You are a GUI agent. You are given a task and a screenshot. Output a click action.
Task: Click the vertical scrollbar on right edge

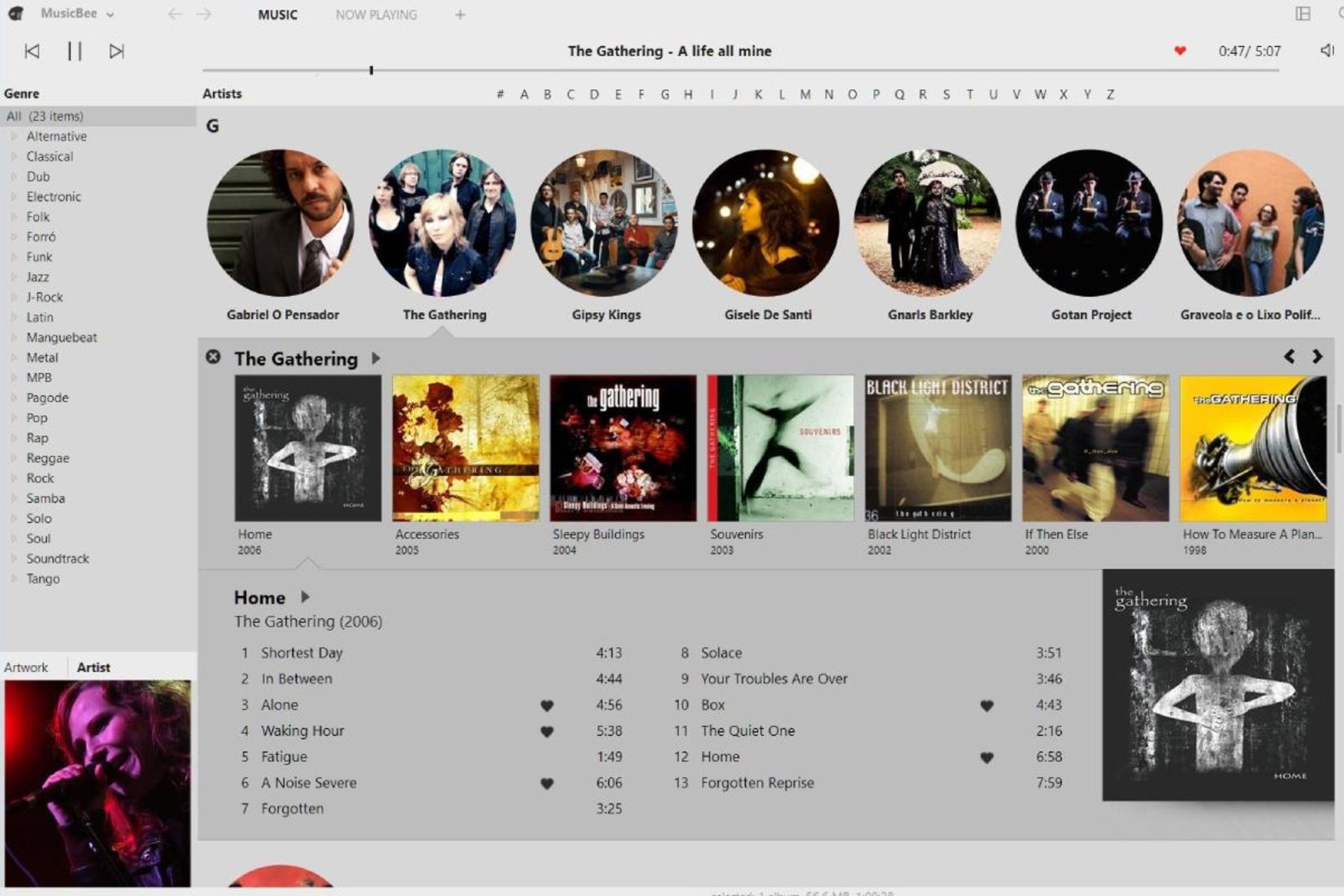tap(1339, 428)
